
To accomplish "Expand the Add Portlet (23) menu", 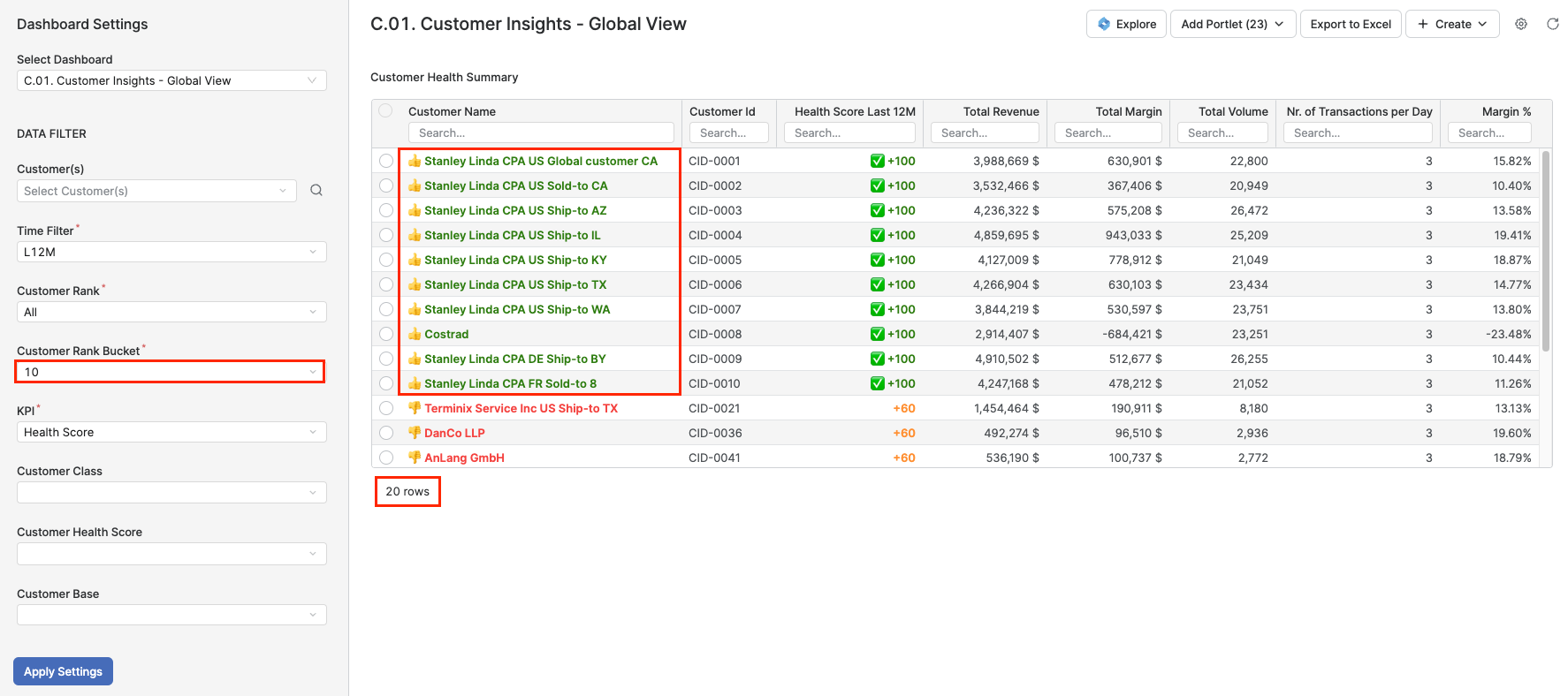I will (x=1233, y=24).
